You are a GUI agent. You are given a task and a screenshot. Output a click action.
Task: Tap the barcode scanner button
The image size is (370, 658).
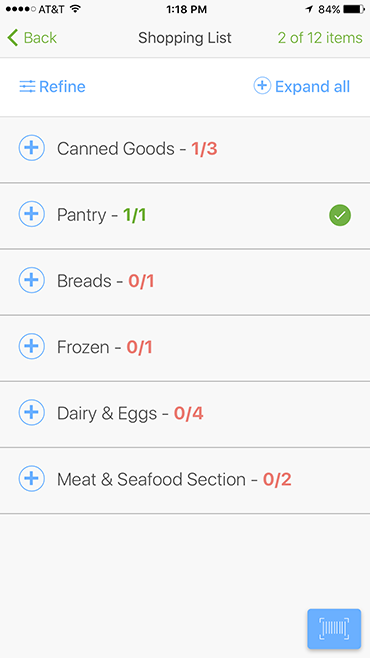(334, 629)
